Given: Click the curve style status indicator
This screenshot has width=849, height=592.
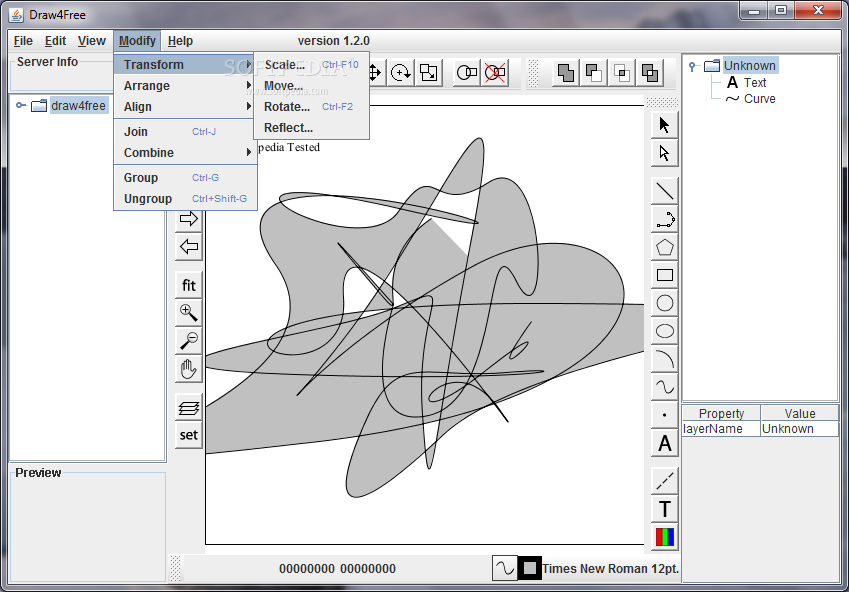Looking at the screenshot, I should (x=504, y=568).
